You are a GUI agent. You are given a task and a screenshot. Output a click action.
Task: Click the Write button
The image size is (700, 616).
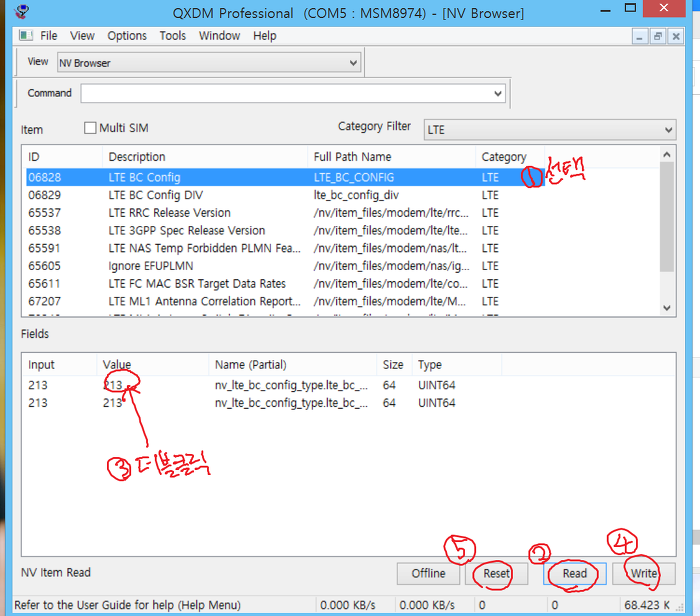[x=643, y=574]
